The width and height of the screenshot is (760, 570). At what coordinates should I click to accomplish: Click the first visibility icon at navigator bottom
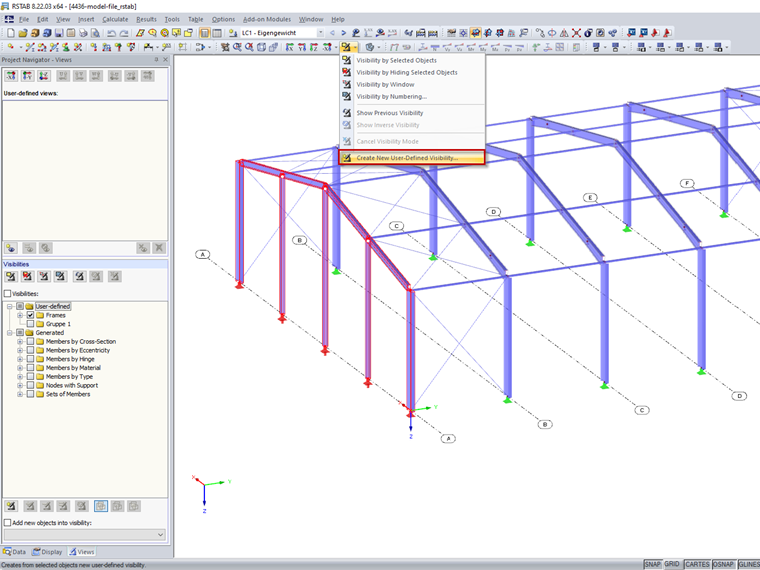point(11,506)
